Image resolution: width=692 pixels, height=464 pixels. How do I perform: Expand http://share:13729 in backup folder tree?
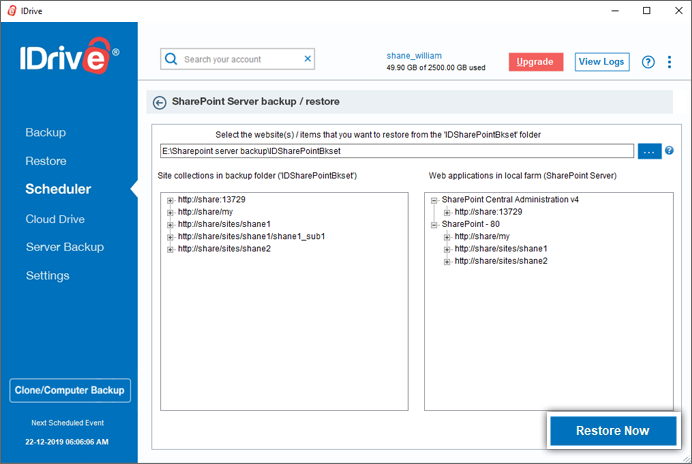click(x=170, y=200)
